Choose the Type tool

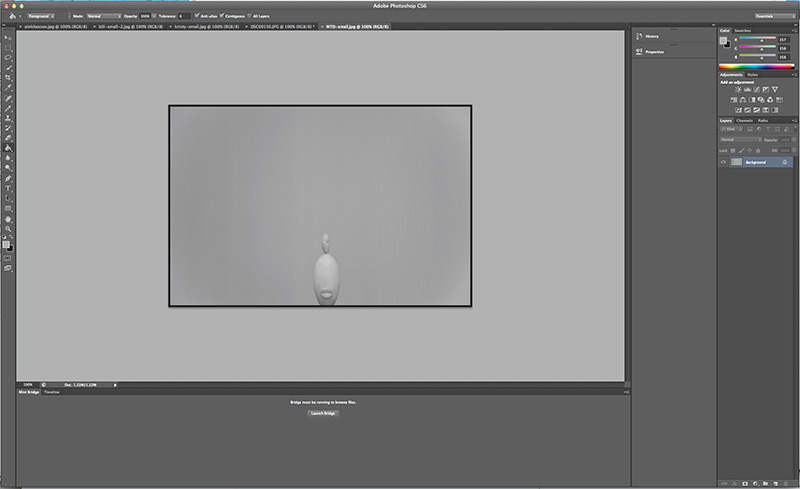point(8,188)
